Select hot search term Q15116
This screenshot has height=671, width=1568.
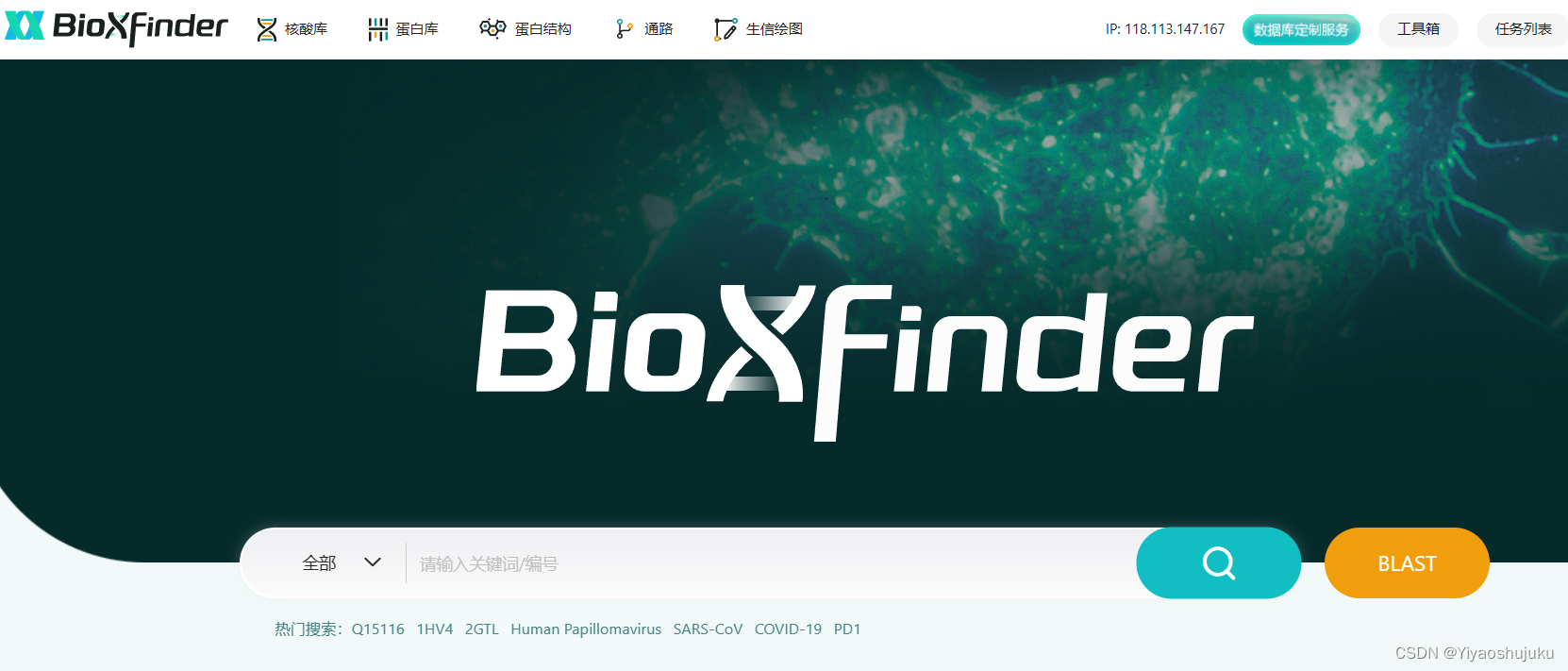click(378, 629)
